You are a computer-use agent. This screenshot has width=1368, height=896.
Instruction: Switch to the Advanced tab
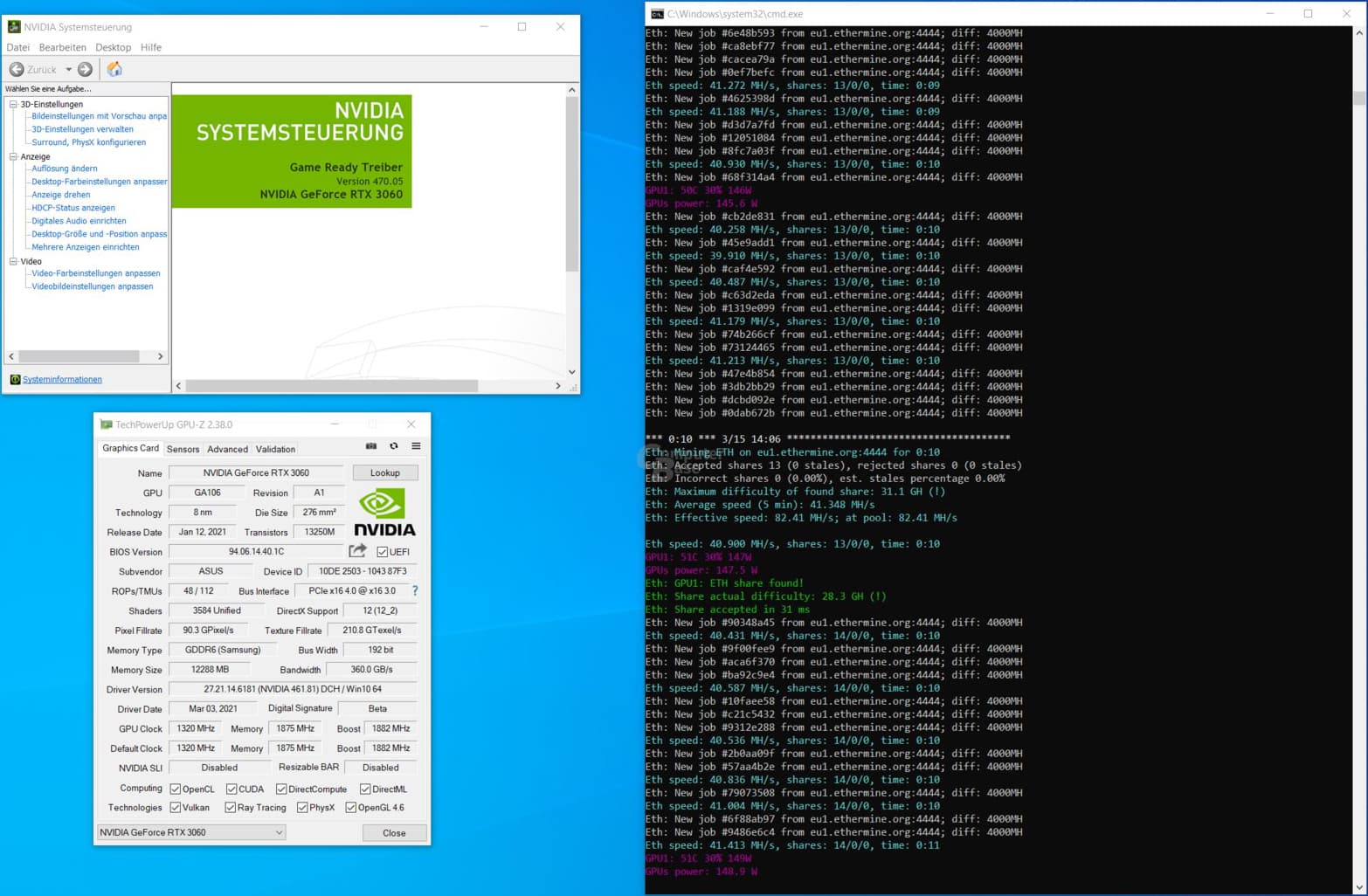pyautogui.click(x=228, y=449)
